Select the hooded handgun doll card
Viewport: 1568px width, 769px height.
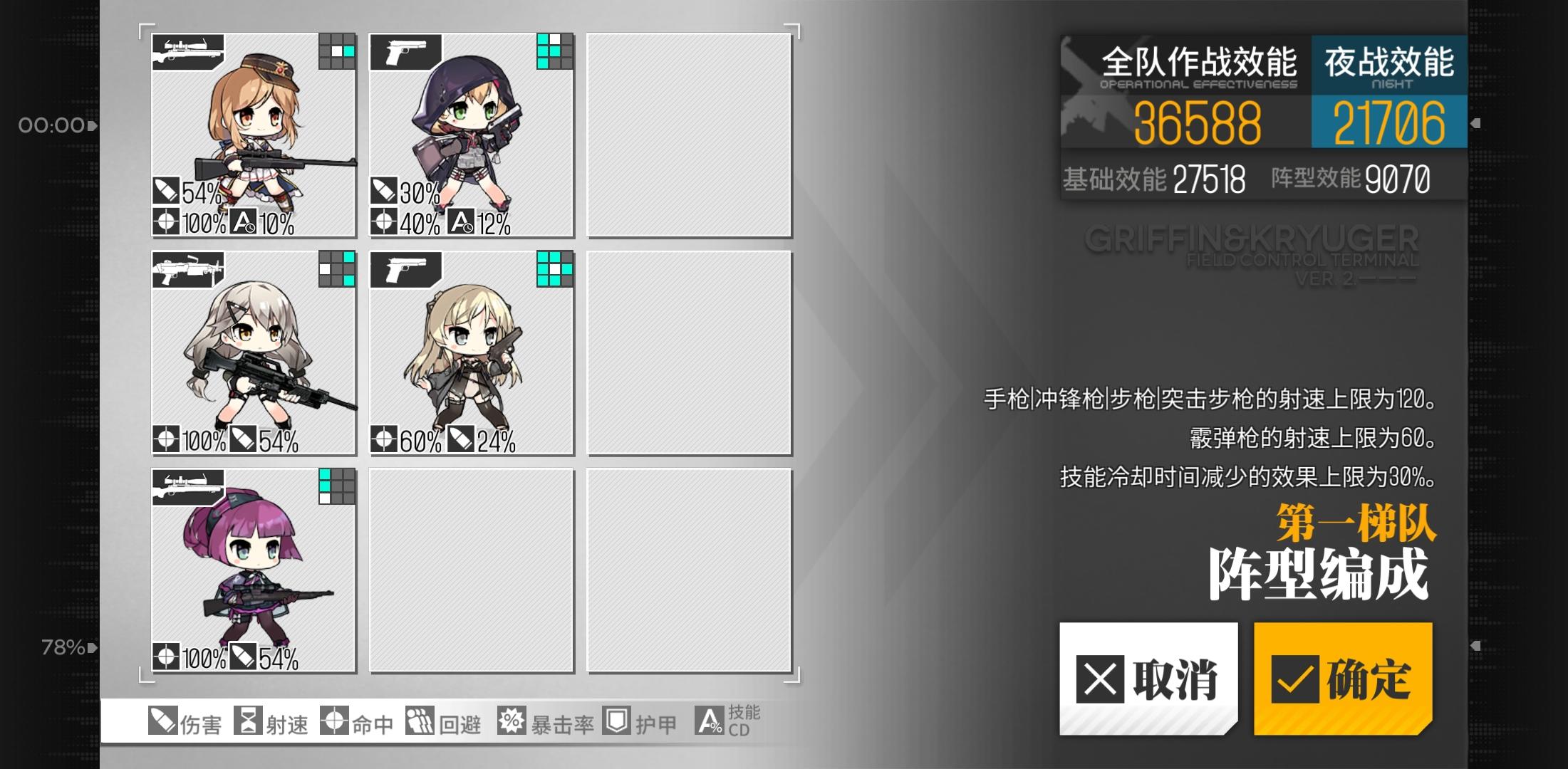click(x=472, y=135)
